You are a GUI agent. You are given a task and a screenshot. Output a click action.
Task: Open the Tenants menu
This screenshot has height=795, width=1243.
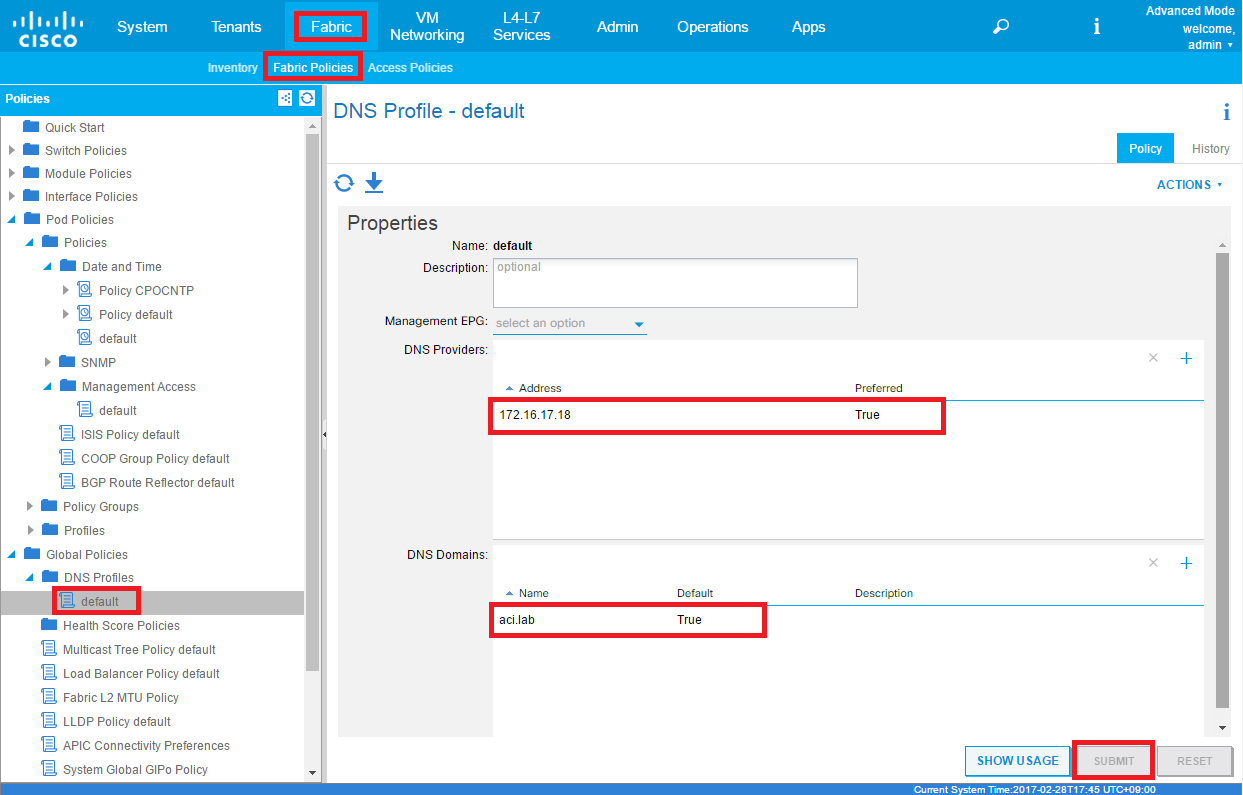pos(236,27)
